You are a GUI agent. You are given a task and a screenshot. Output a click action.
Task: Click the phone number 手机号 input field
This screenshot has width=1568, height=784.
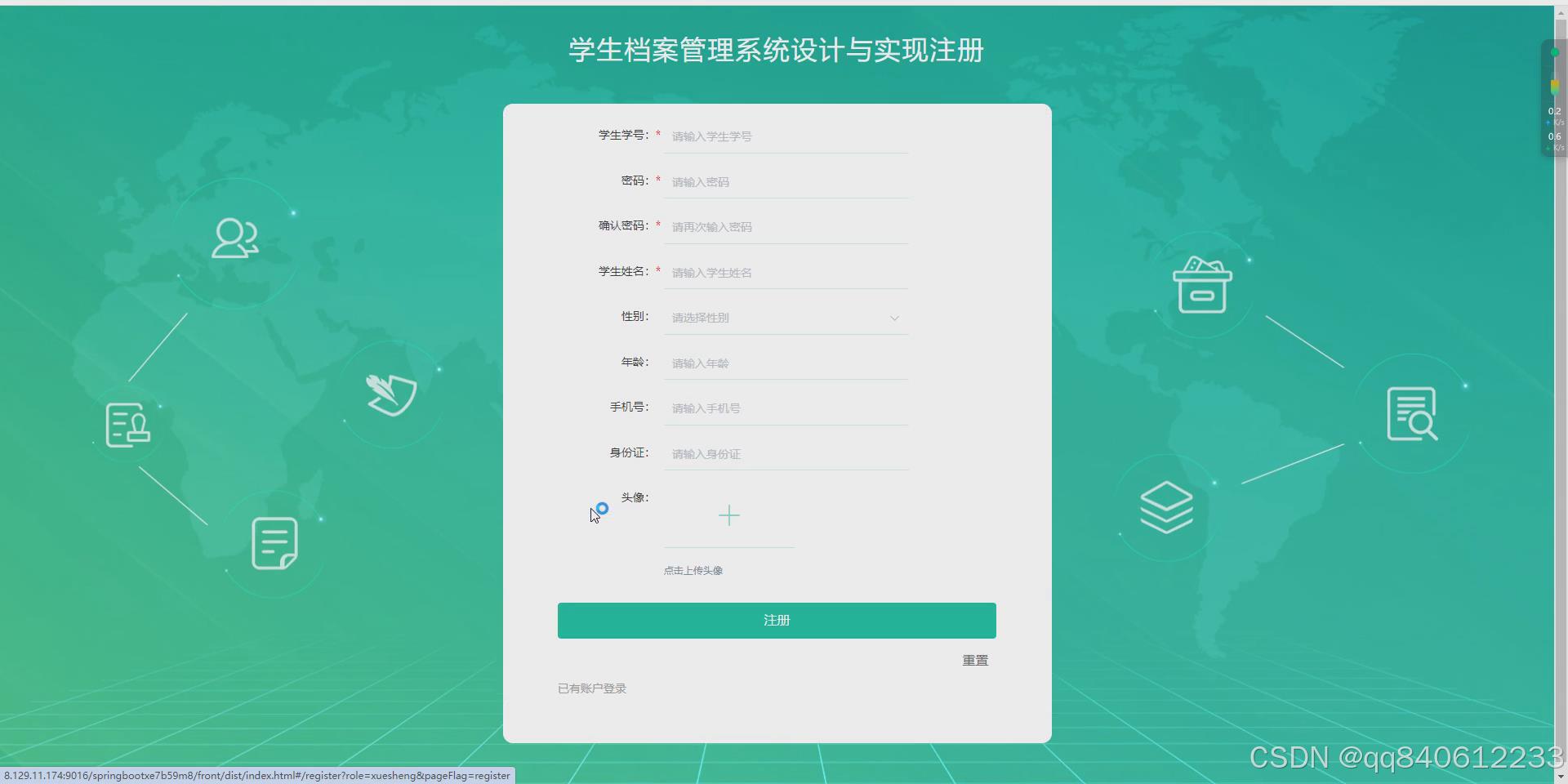[786, 408]
